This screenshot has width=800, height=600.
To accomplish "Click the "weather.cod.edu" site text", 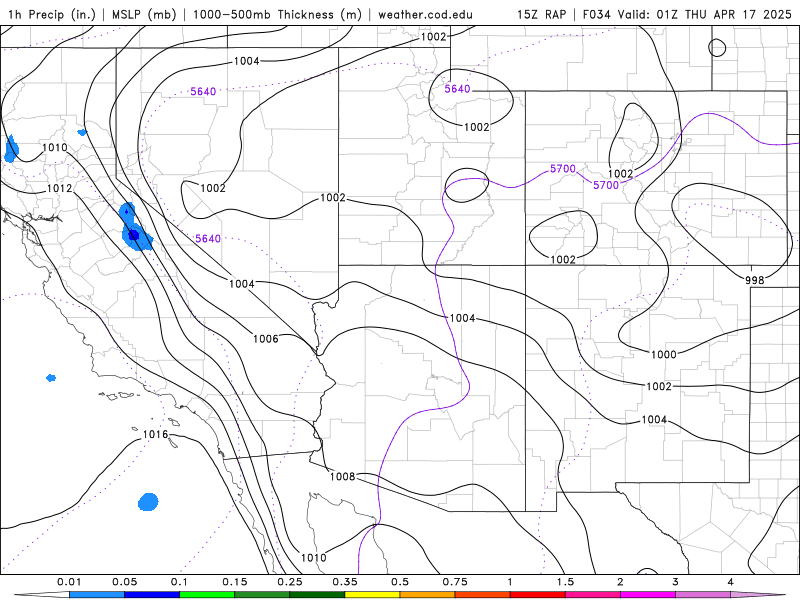I will [425, 14].
